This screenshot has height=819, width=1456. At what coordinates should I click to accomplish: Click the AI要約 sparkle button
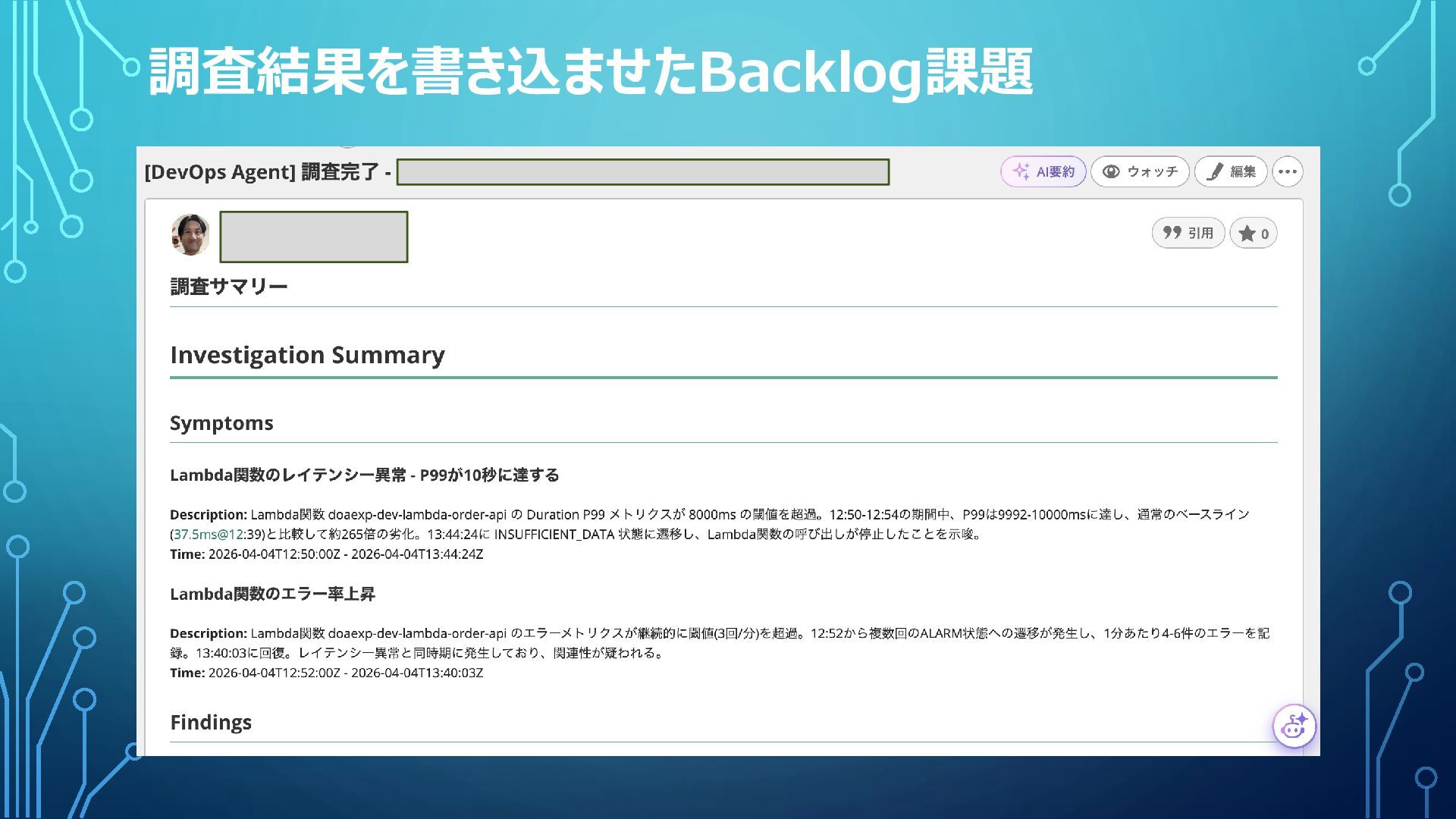[1043, 171]
